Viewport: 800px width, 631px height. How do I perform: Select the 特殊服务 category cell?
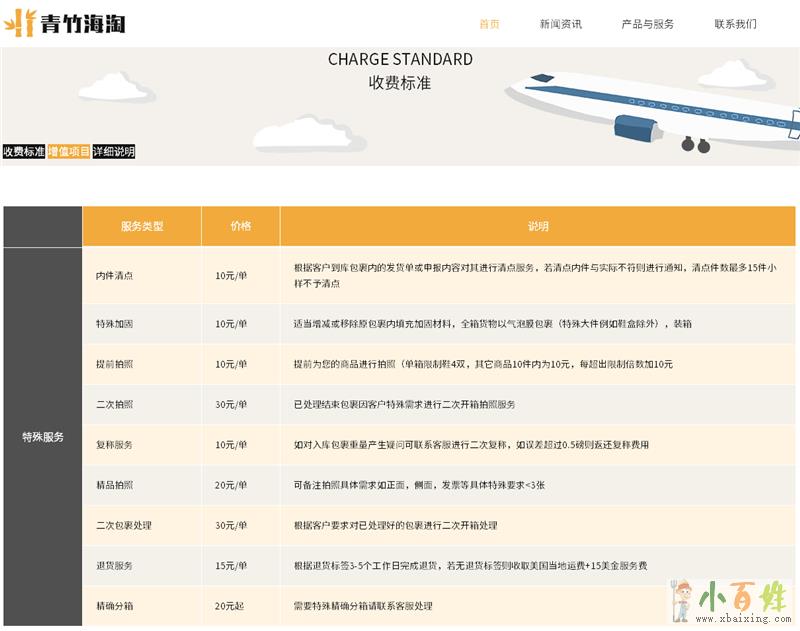coord(42,437)
